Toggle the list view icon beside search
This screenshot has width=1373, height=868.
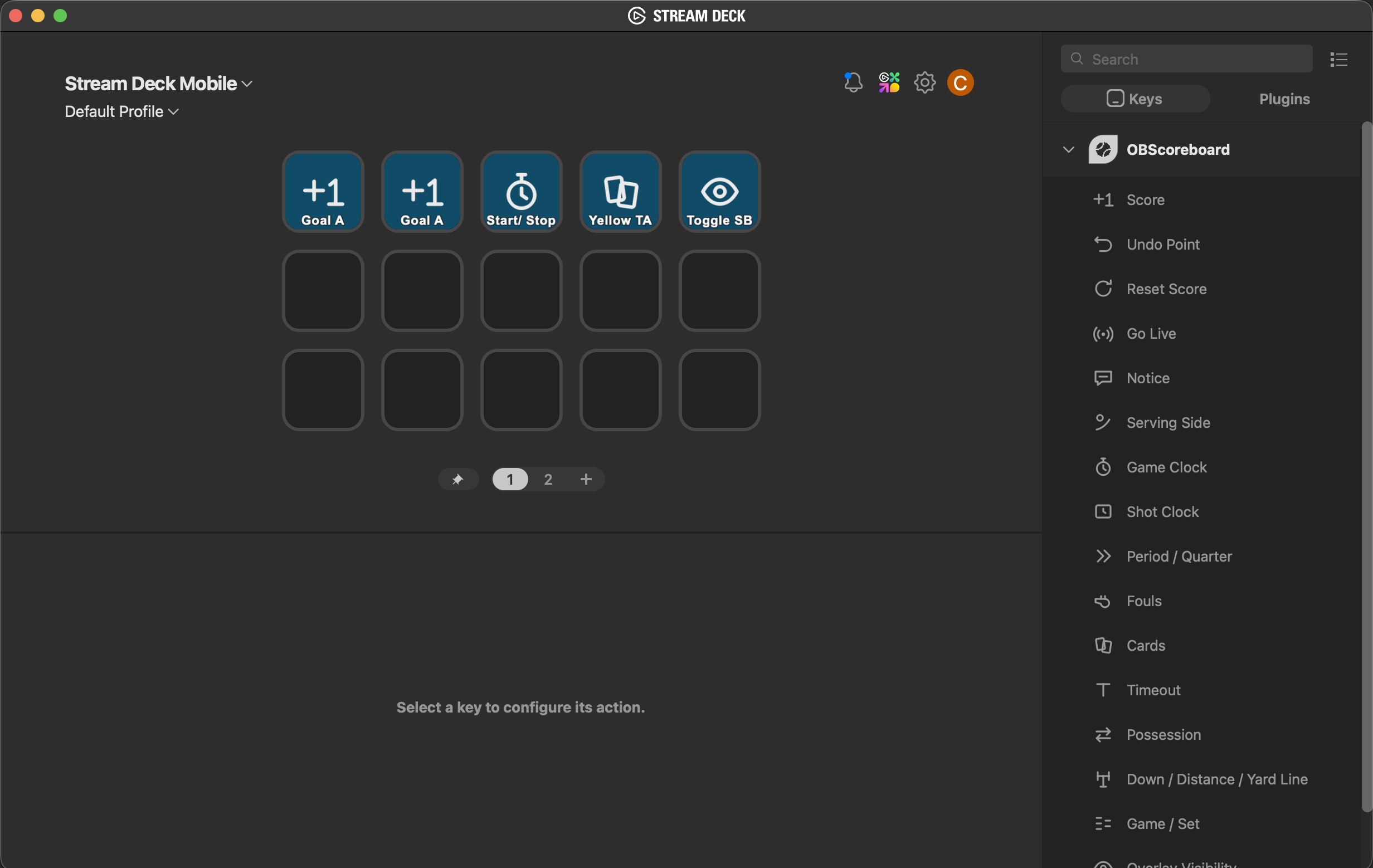coord(1338,59)
